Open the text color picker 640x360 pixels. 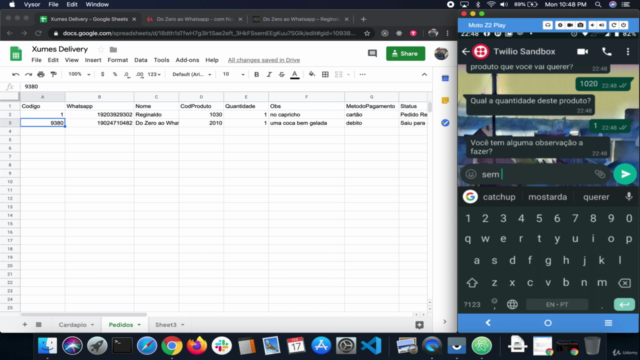point(295,74)
